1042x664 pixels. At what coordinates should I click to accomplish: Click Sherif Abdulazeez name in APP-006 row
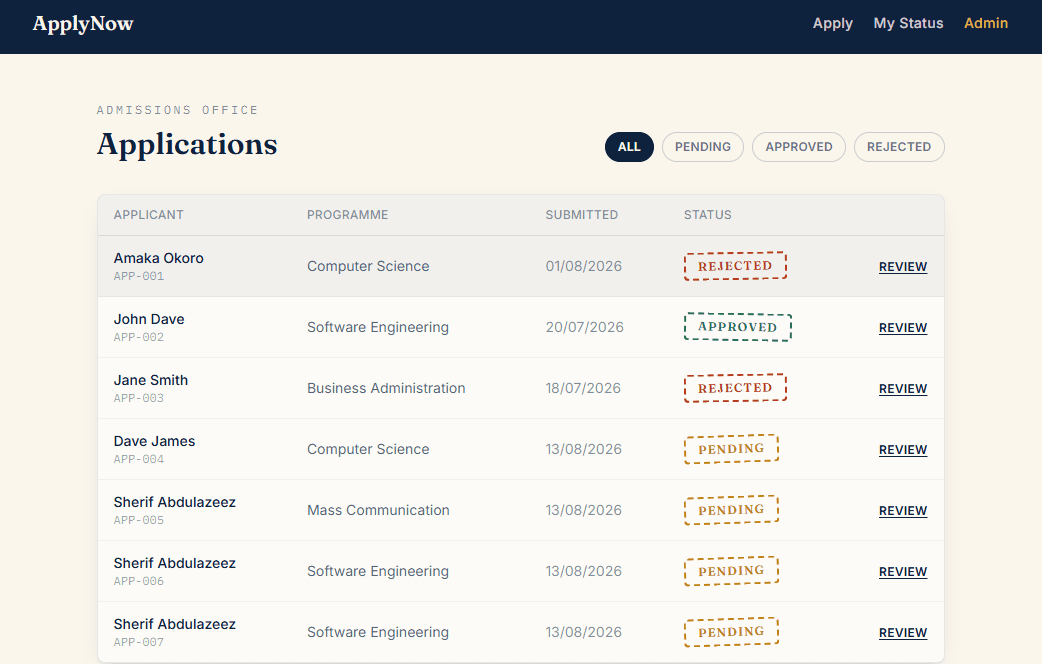[x=175, y=564]
